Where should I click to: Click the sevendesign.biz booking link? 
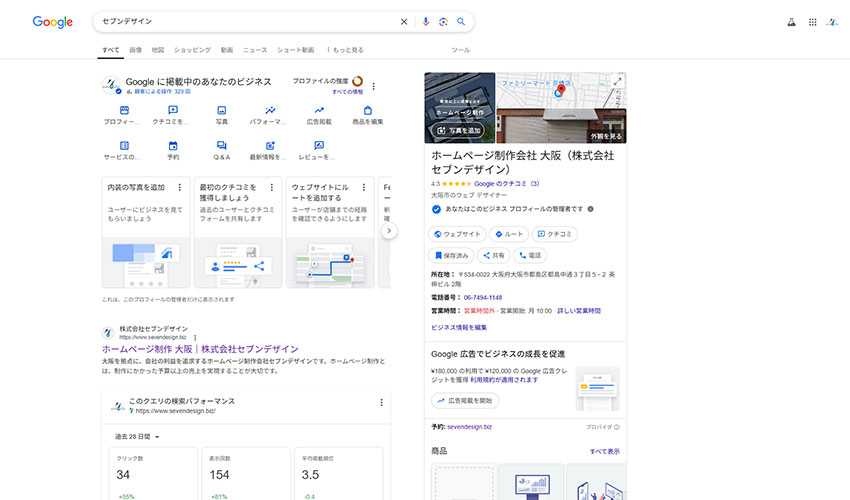[x=469, y=427]
